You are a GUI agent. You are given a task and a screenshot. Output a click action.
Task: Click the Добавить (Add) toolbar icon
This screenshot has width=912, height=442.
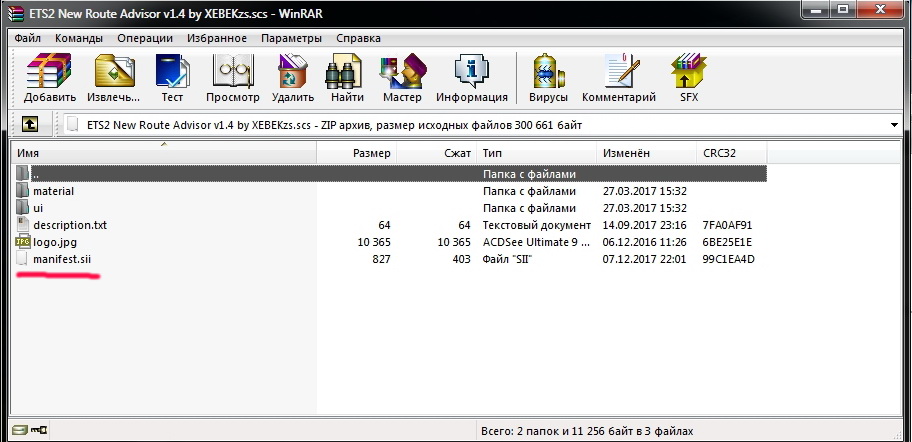click(50, 77)
